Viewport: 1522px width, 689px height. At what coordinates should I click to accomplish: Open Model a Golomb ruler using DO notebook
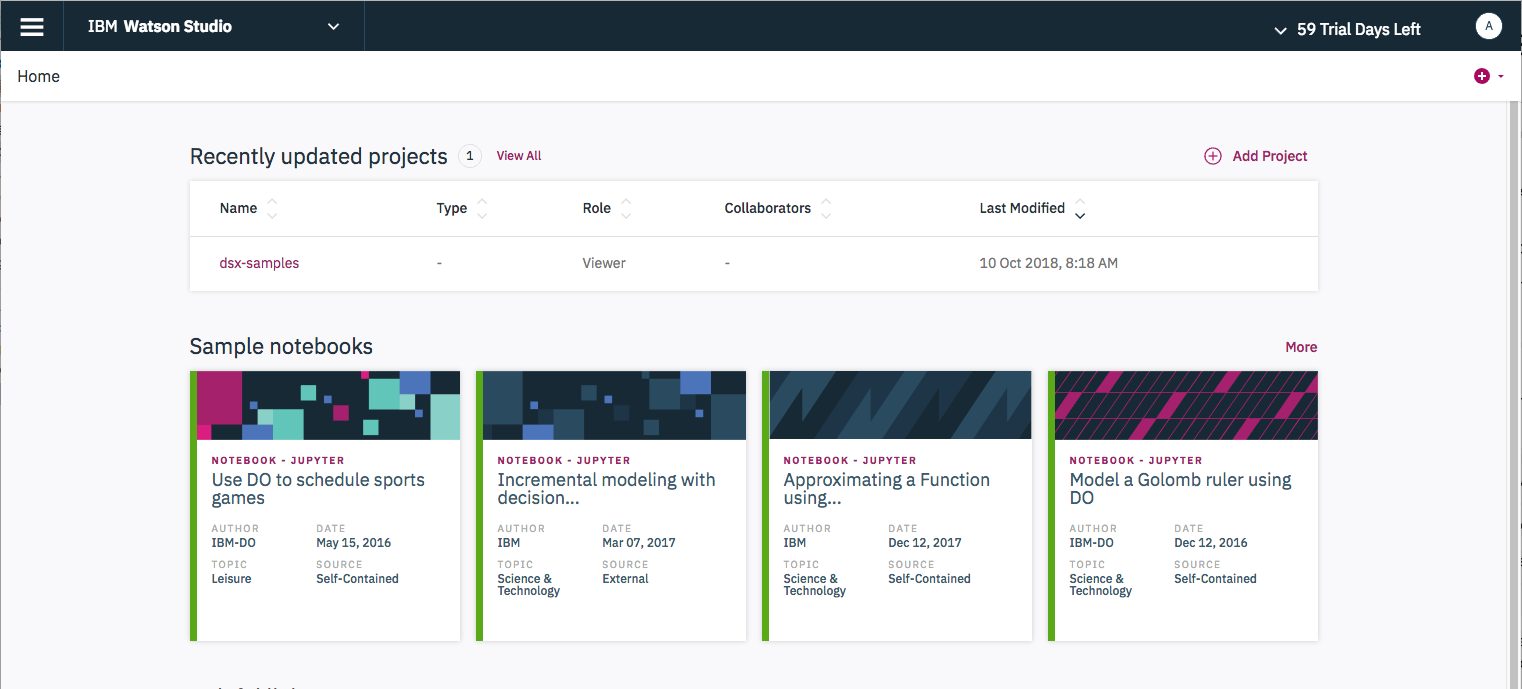pyautogui.click(x=1180, y=489)
